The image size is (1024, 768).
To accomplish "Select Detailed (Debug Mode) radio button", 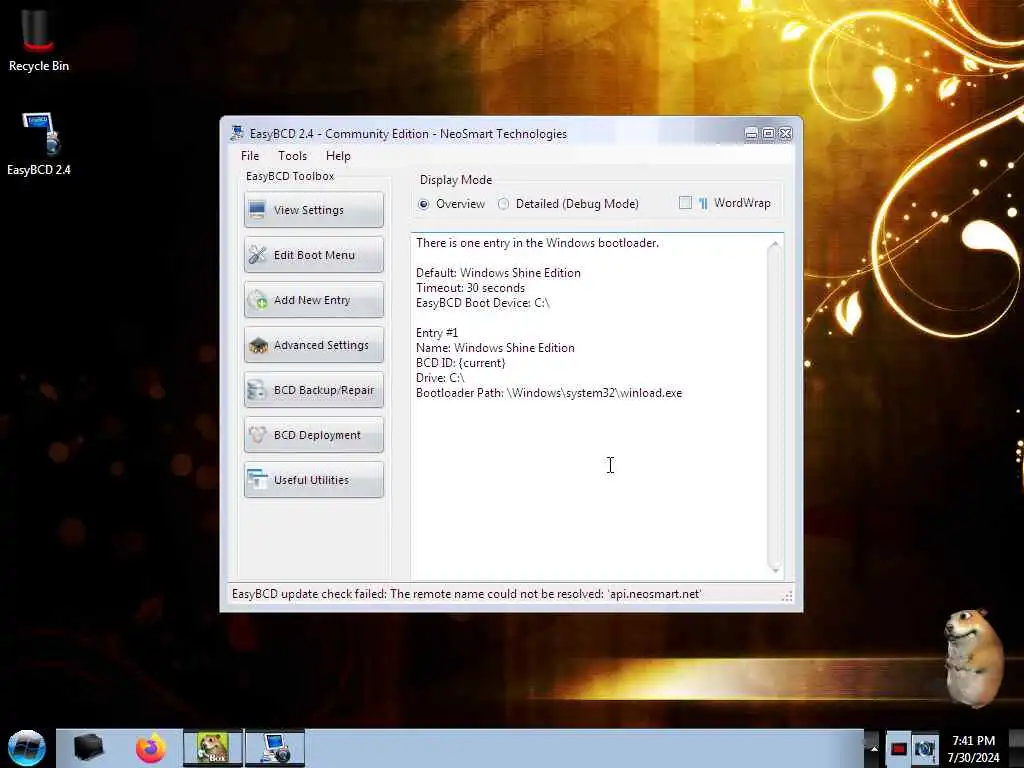I will [x=504, y=204].
